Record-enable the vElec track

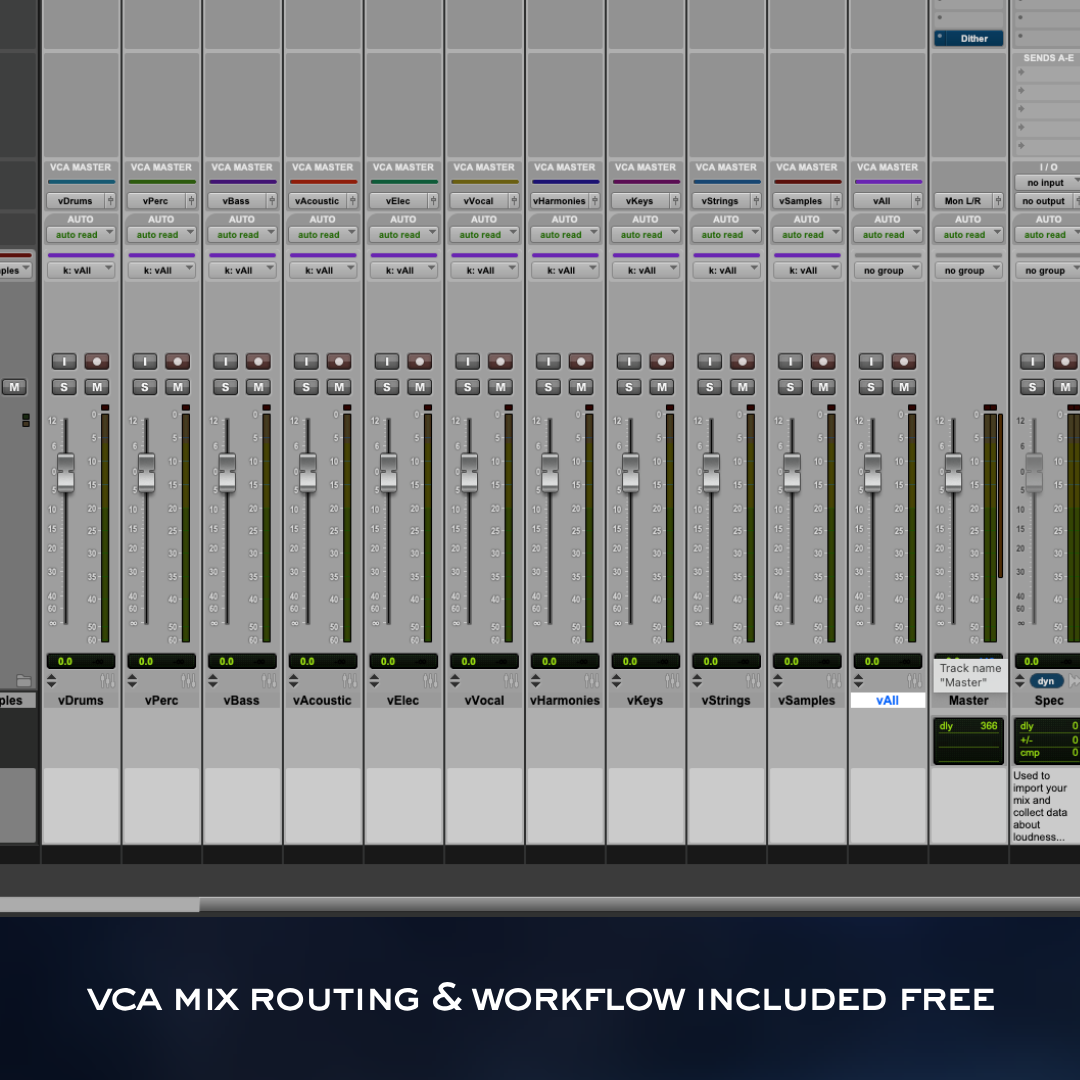coord(419,362)
